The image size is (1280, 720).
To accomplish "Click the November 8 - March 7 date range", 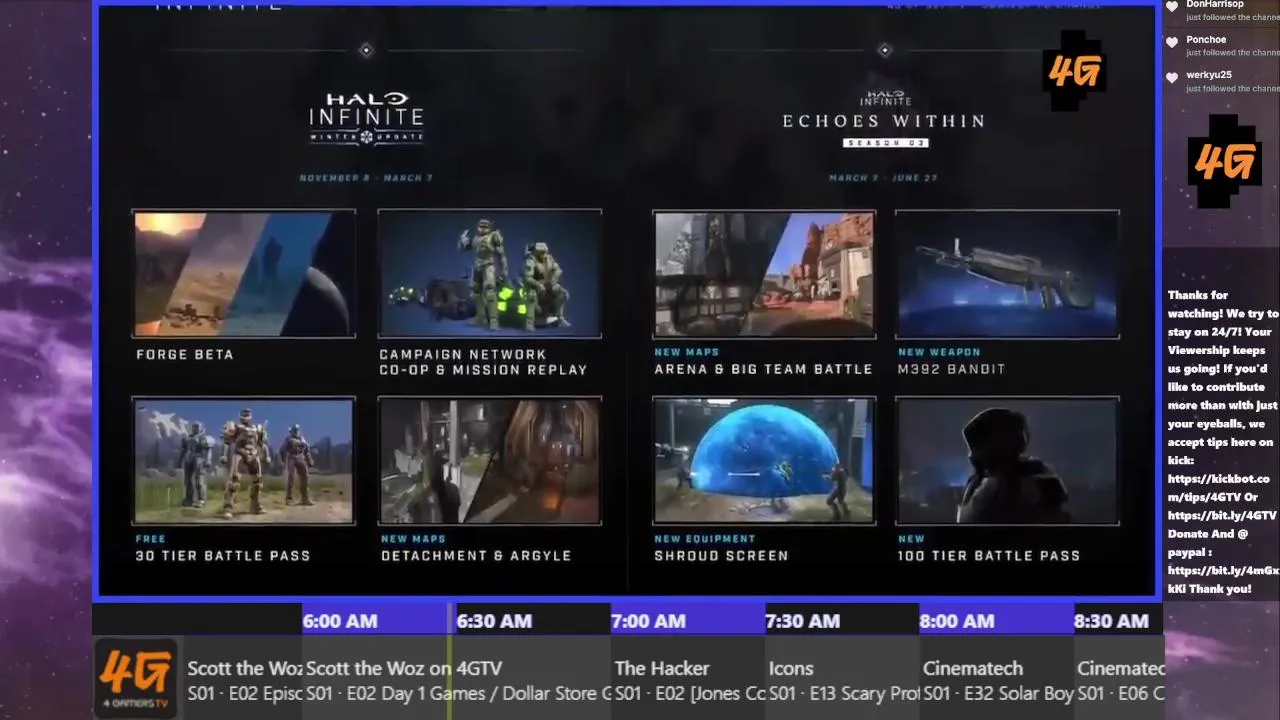I will point(365,178).
